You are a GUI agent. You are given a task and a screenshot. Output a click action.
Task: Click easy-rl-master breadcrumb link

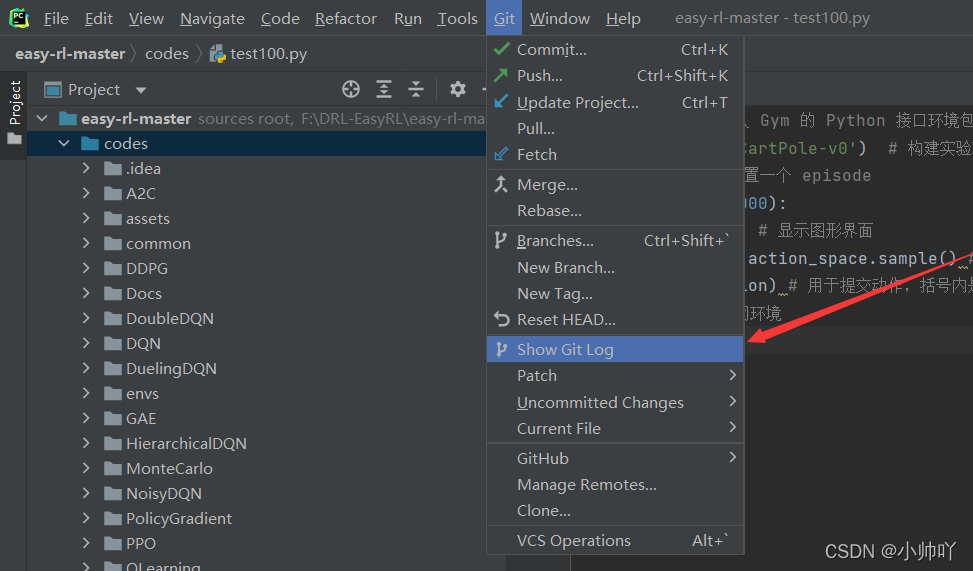point(70,54)
